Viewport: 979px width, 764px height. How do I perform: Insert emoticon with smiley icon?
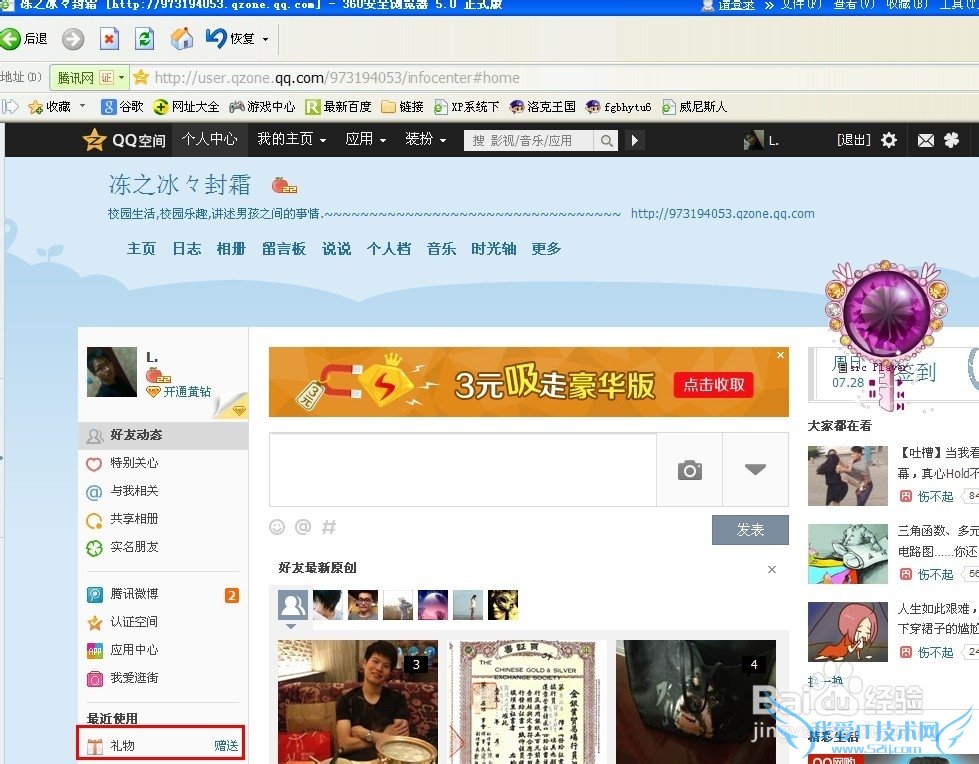[x=277, y=527]
